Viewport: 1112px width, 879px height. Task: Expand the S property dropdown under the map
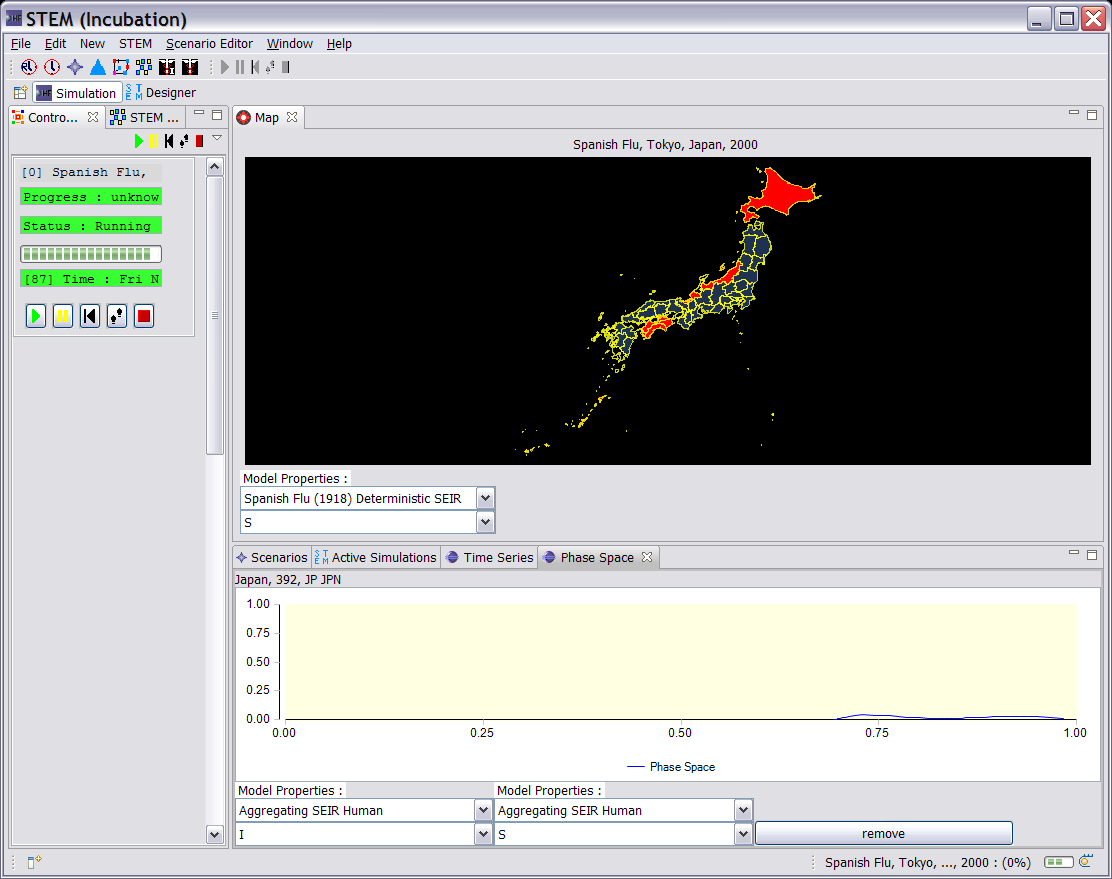[x=485, y=522]
